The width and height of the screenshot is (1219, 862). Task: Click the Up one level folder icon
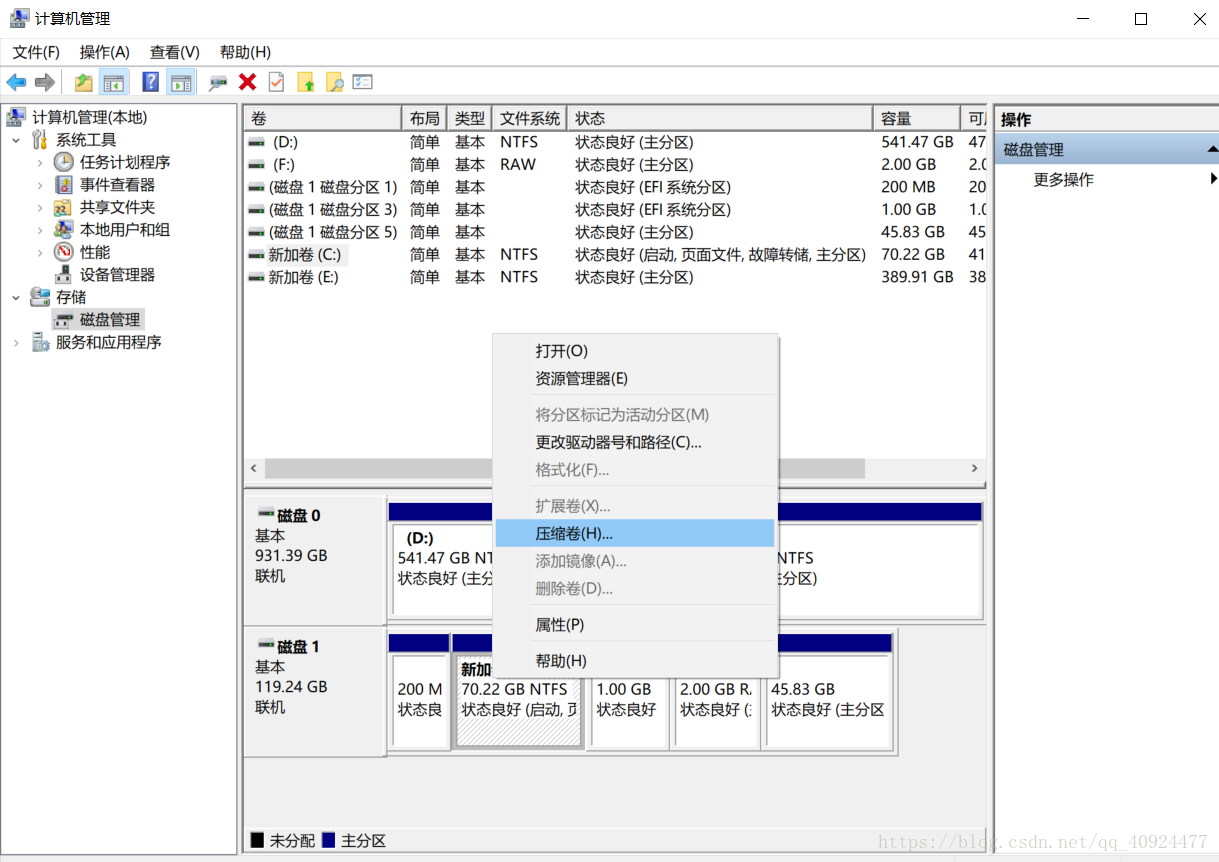84,82
